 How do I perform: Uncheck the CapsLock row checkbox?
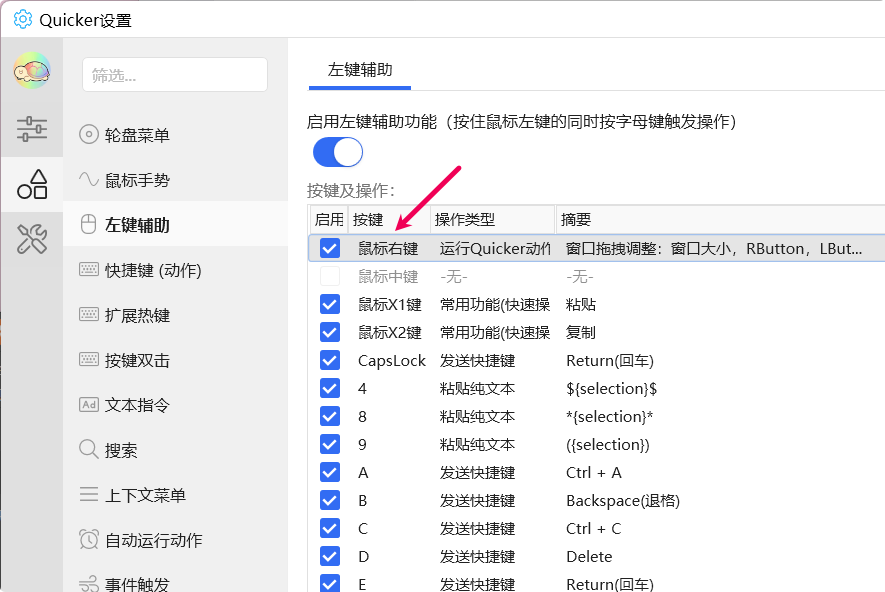[x=330, y=360]
